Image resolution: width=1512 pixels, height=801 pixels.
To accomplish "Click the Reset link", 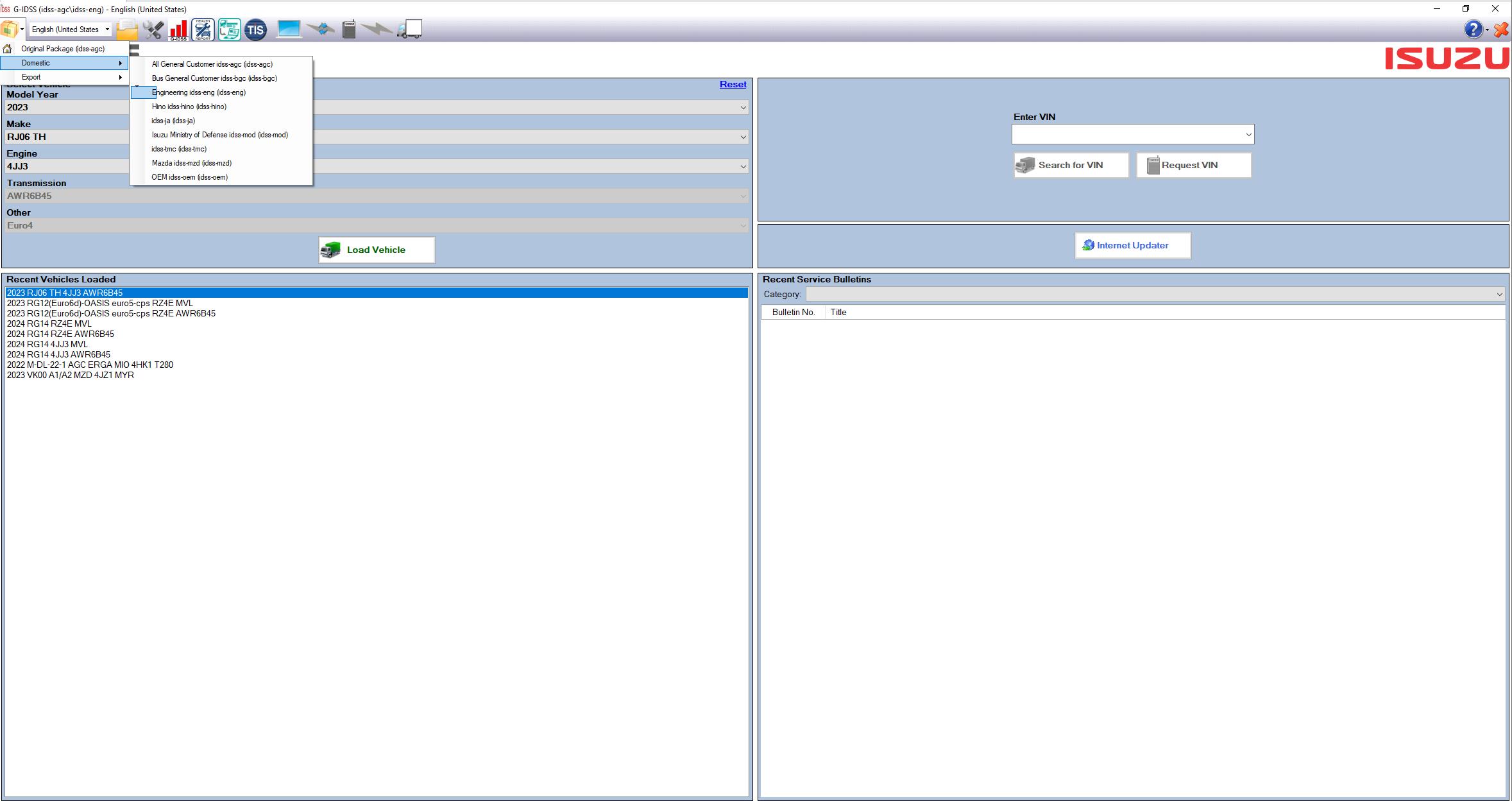I will [733, 84].
